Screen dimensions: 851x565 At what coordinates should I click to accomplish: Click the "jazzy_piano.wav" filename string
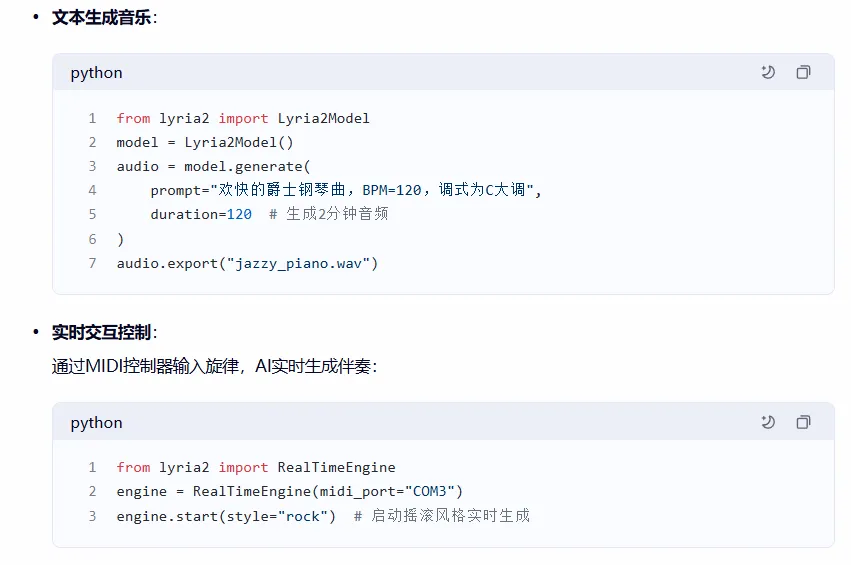(302, 263)
